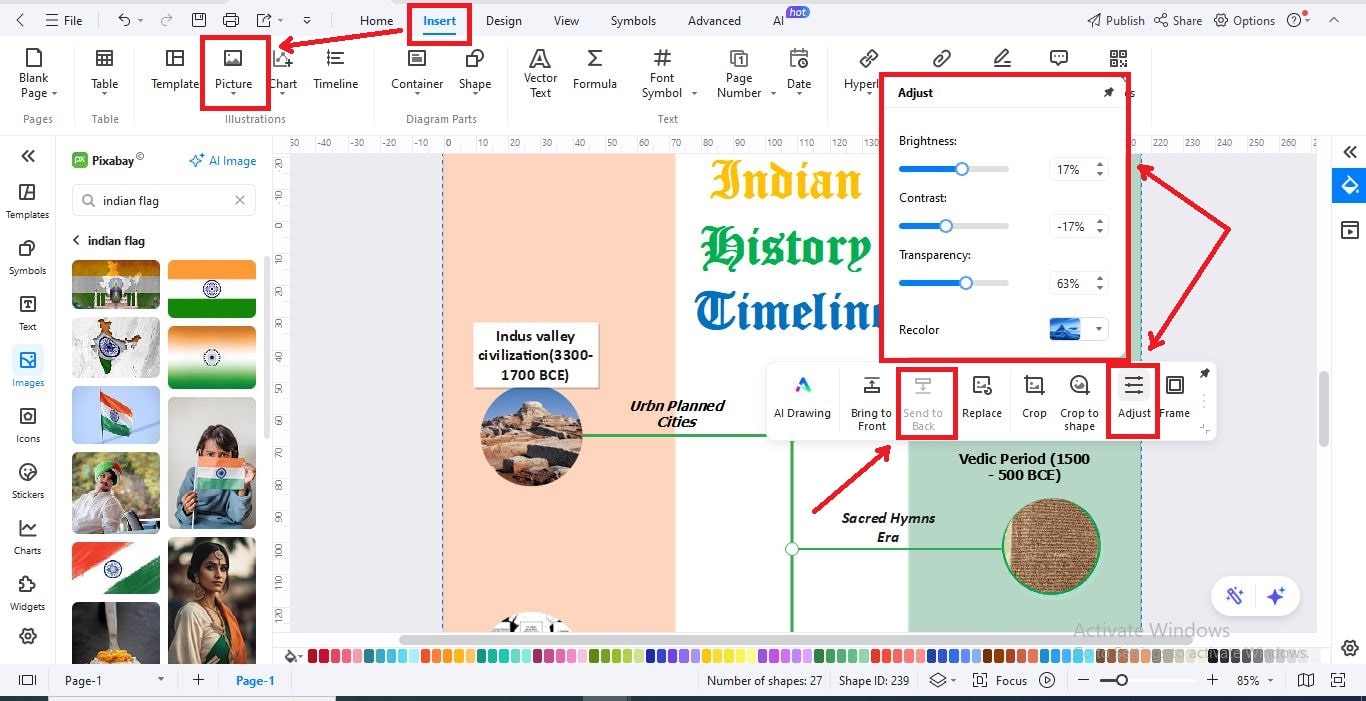Open Text panel in left sidebar
1366x701 pixels.
[x=28, y=312]
